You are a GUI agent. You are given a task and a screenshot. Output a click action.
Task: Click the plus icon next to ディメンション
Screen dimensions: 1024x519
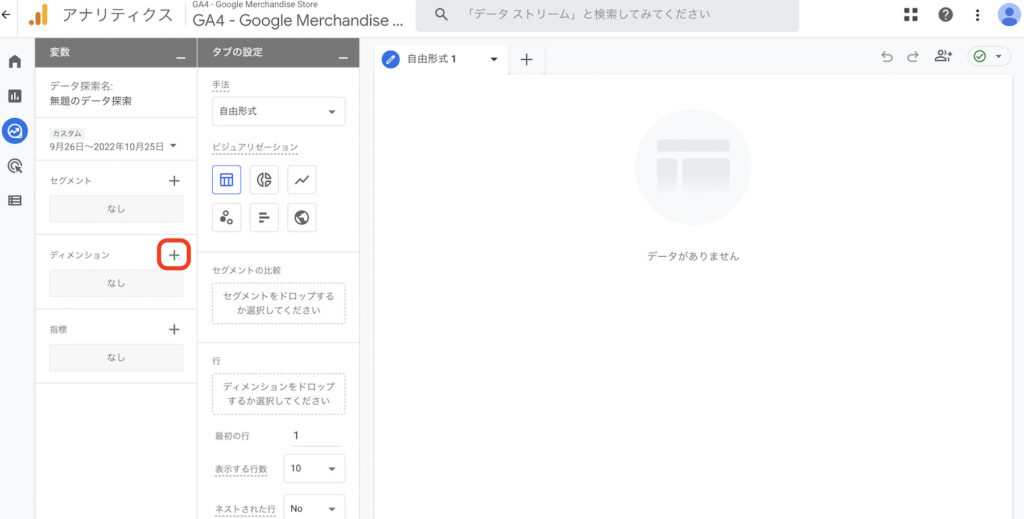[x=174, y=255]
